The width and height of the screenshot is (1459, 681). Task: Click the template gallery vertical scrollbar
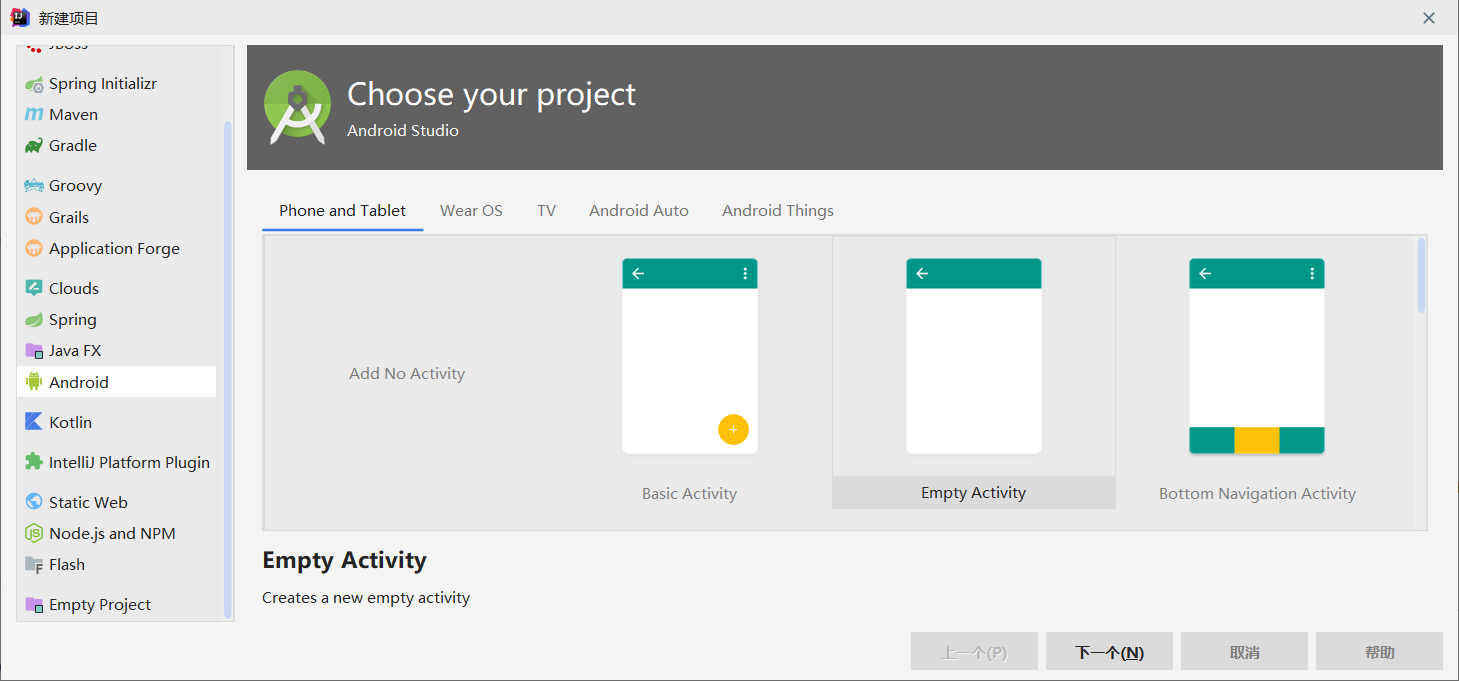(1422, 276)
